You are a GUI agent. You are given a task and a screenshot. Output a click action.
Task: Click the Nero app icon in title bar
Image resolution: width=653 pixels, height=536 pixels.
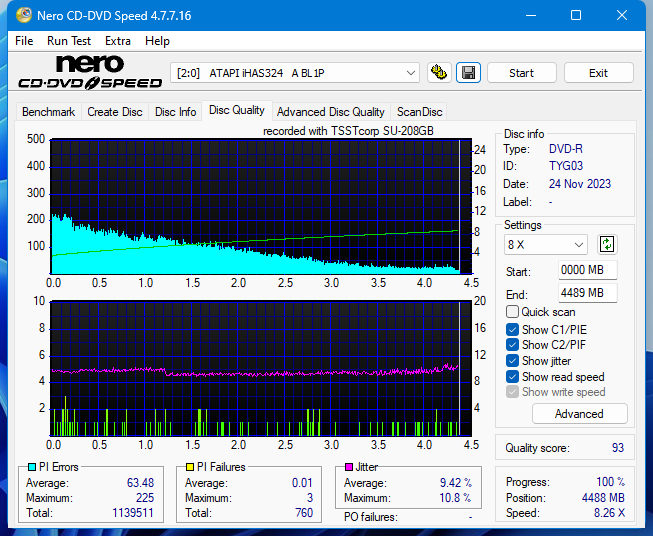[x=24, y=15]
